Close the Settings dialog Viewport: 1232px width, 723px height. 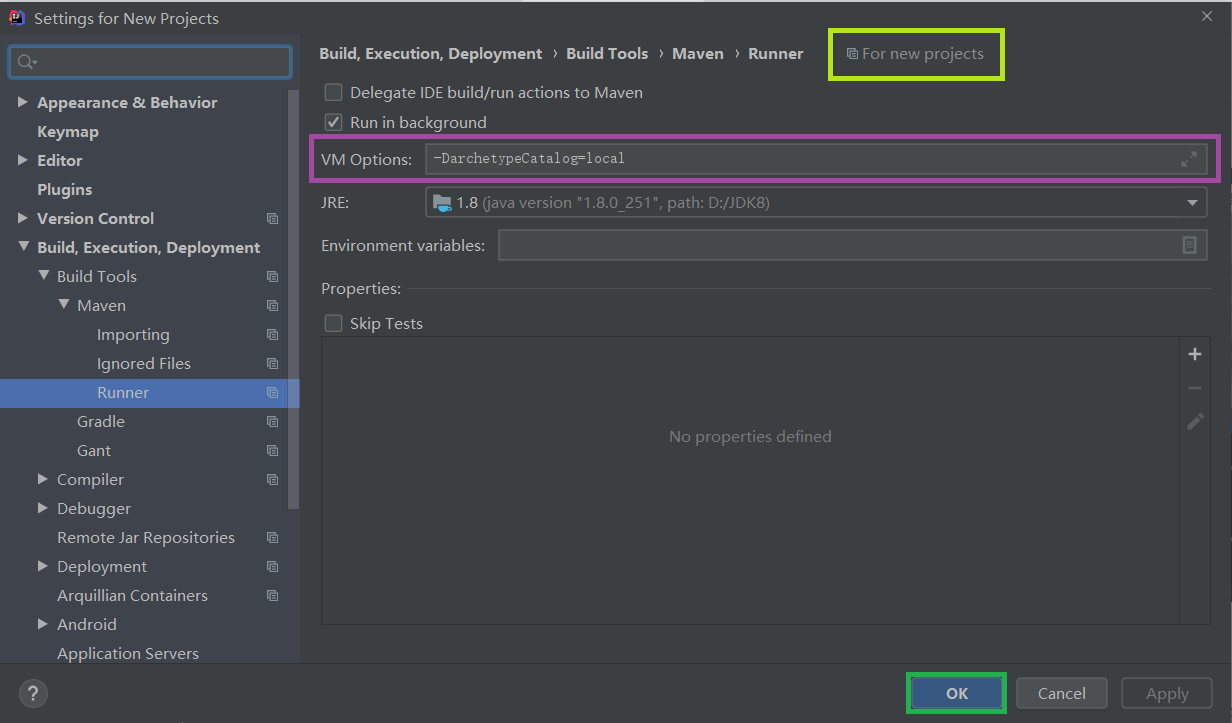[1206, 16]
